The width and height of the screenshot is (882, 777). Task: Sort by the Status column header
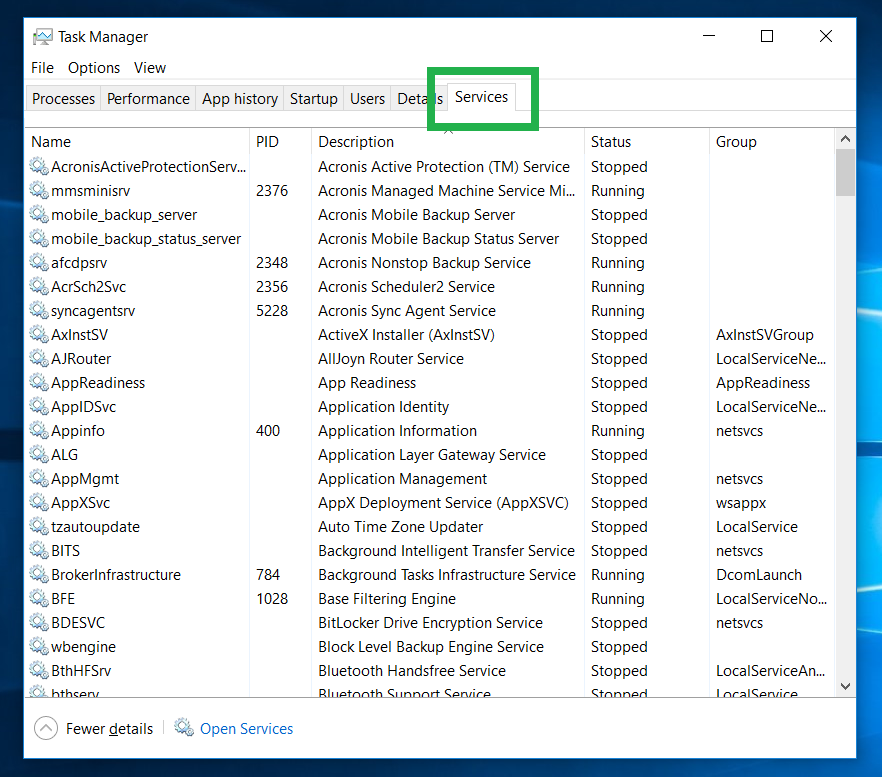pos(647,142)
